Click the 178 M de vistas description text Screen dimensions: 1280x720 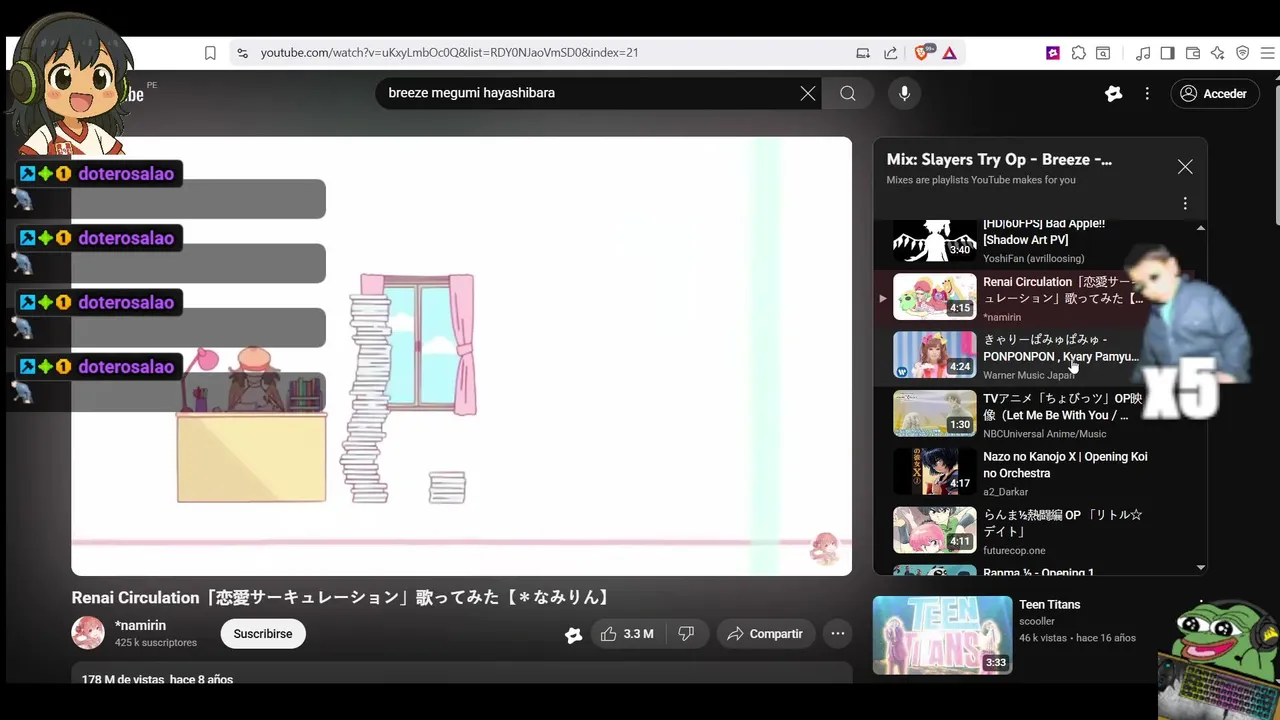click(157, 679)
